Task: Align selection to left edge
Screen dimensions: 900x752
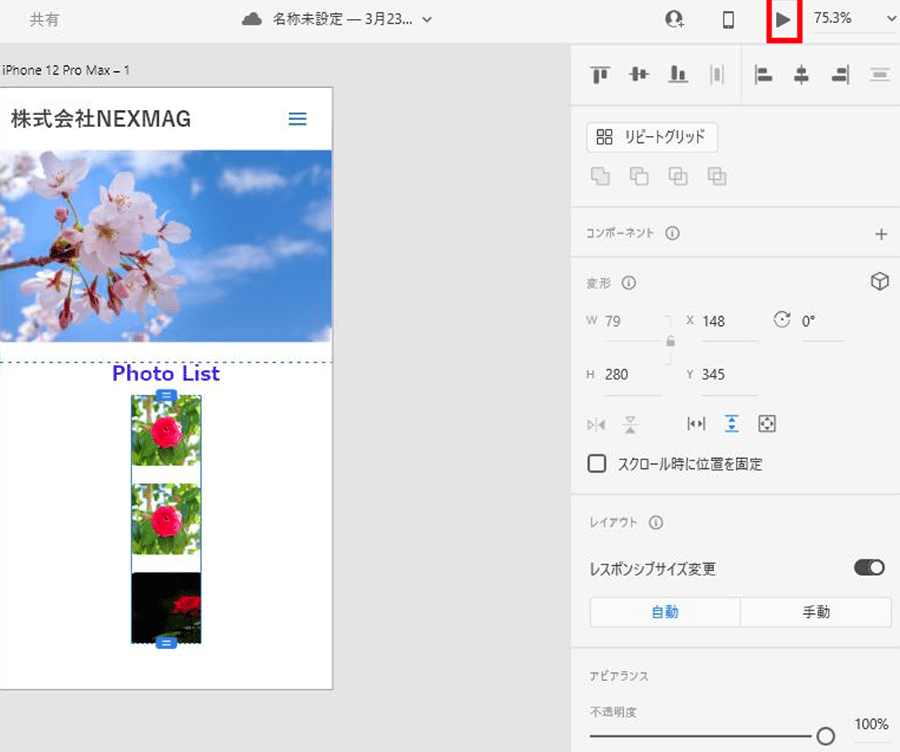Action: pos(763,75)
